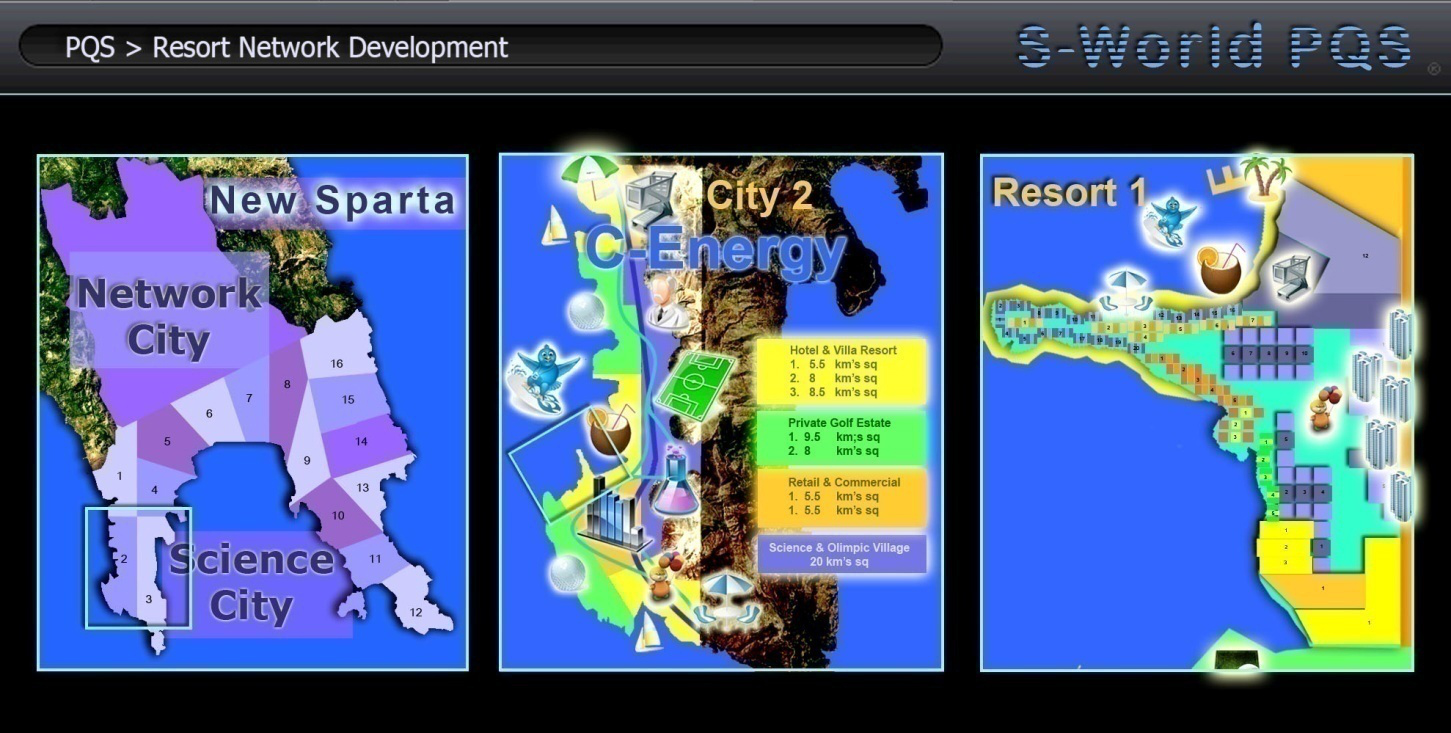This screenshot has height=733, width=1451.
Task: Click the coconut drink icon in City 2
Action: (x=609, y=431)
